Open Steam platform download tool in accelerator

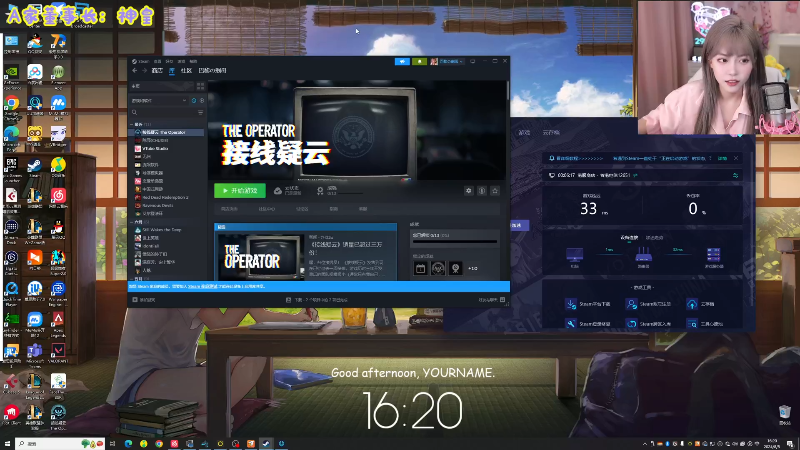click(588, 304)
